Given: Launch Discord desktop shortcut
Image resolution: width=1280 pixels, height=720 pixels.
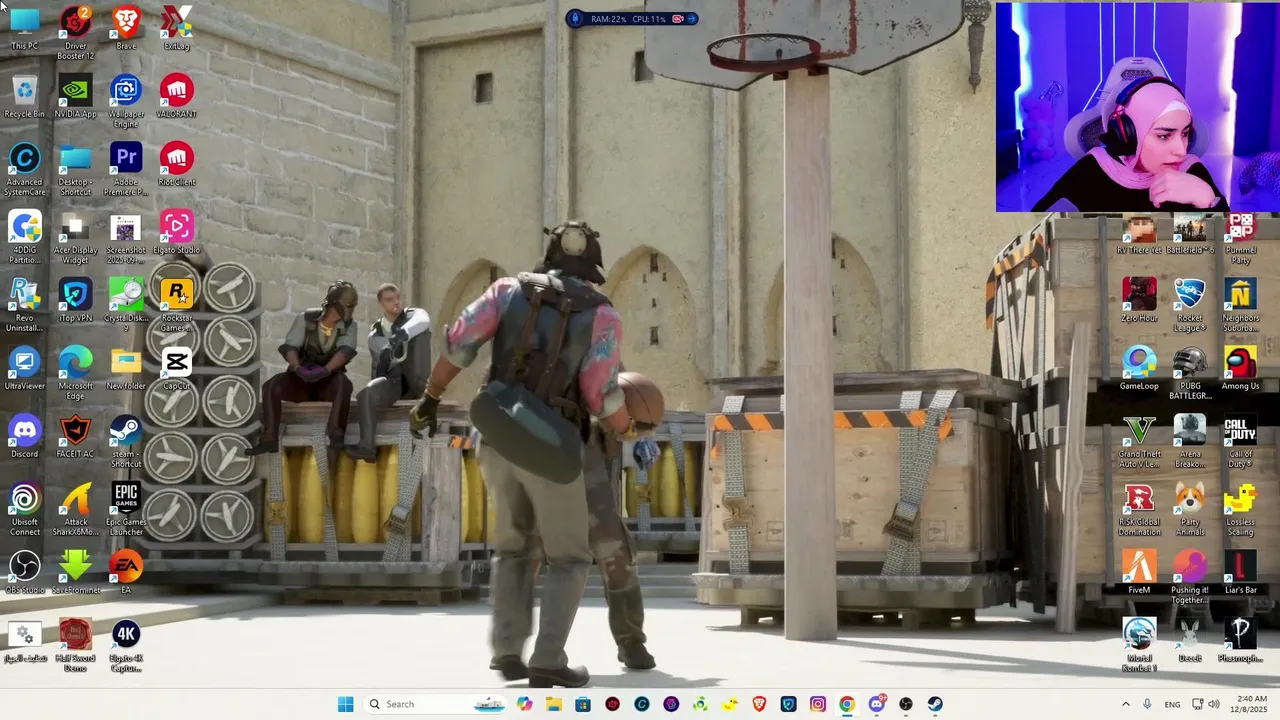Looking at the screenshot, I should [x=24, y=436].
